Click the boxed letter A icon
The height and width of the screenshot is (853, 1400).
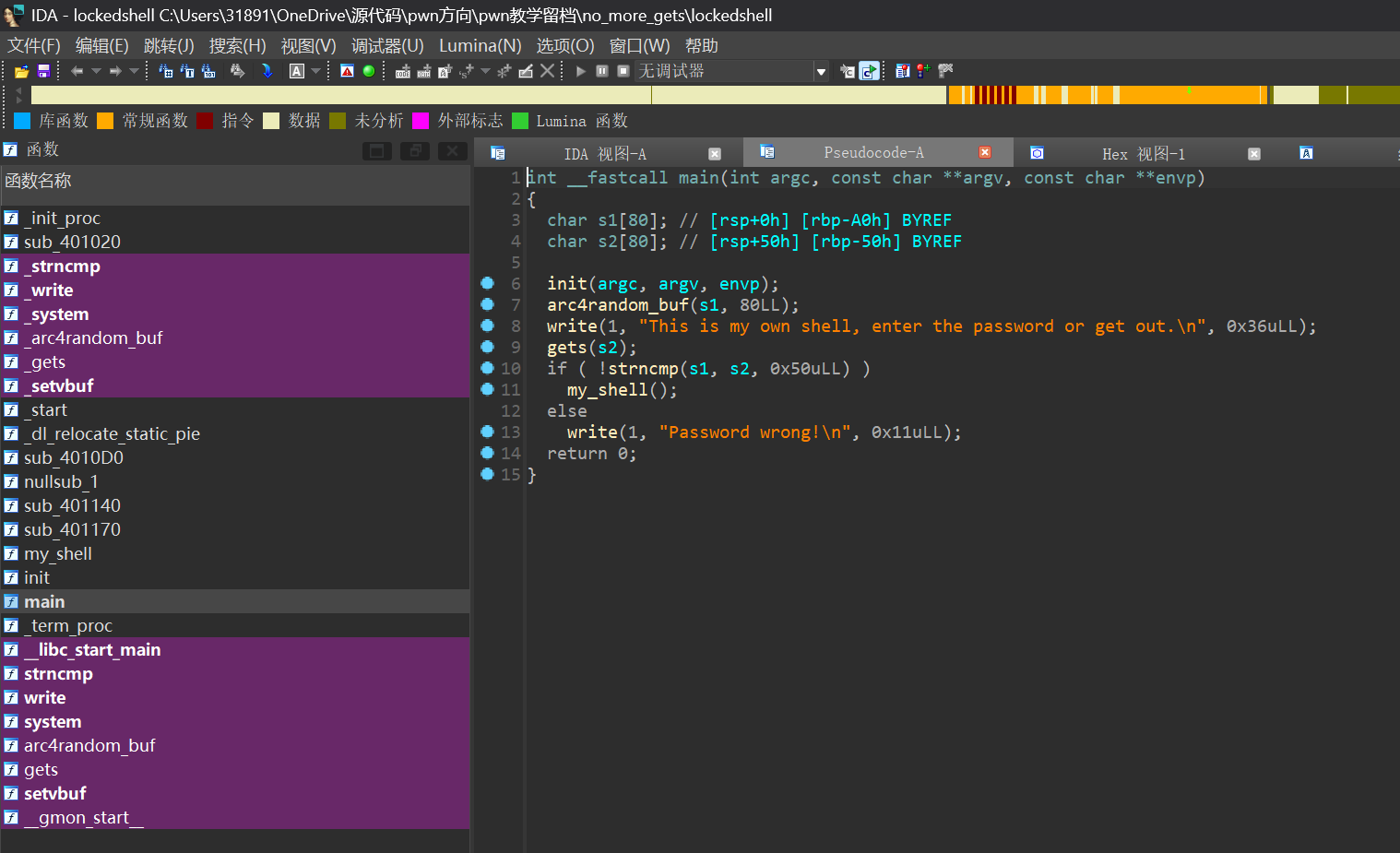[x=297, y=71]
